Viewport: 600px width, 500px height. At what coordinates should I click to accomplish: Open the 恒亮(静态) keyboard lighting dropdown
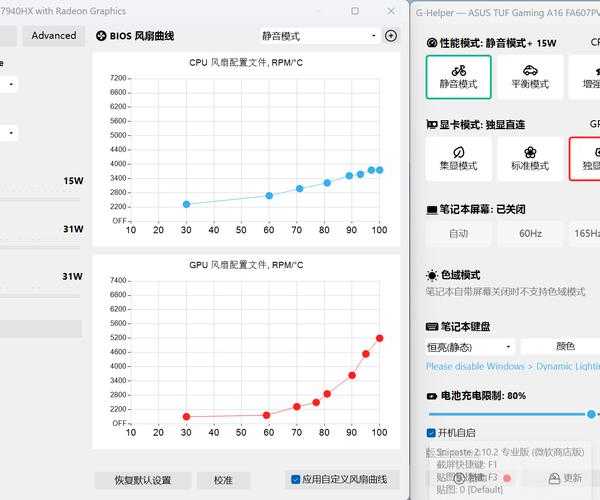click(x=470, y=347)
